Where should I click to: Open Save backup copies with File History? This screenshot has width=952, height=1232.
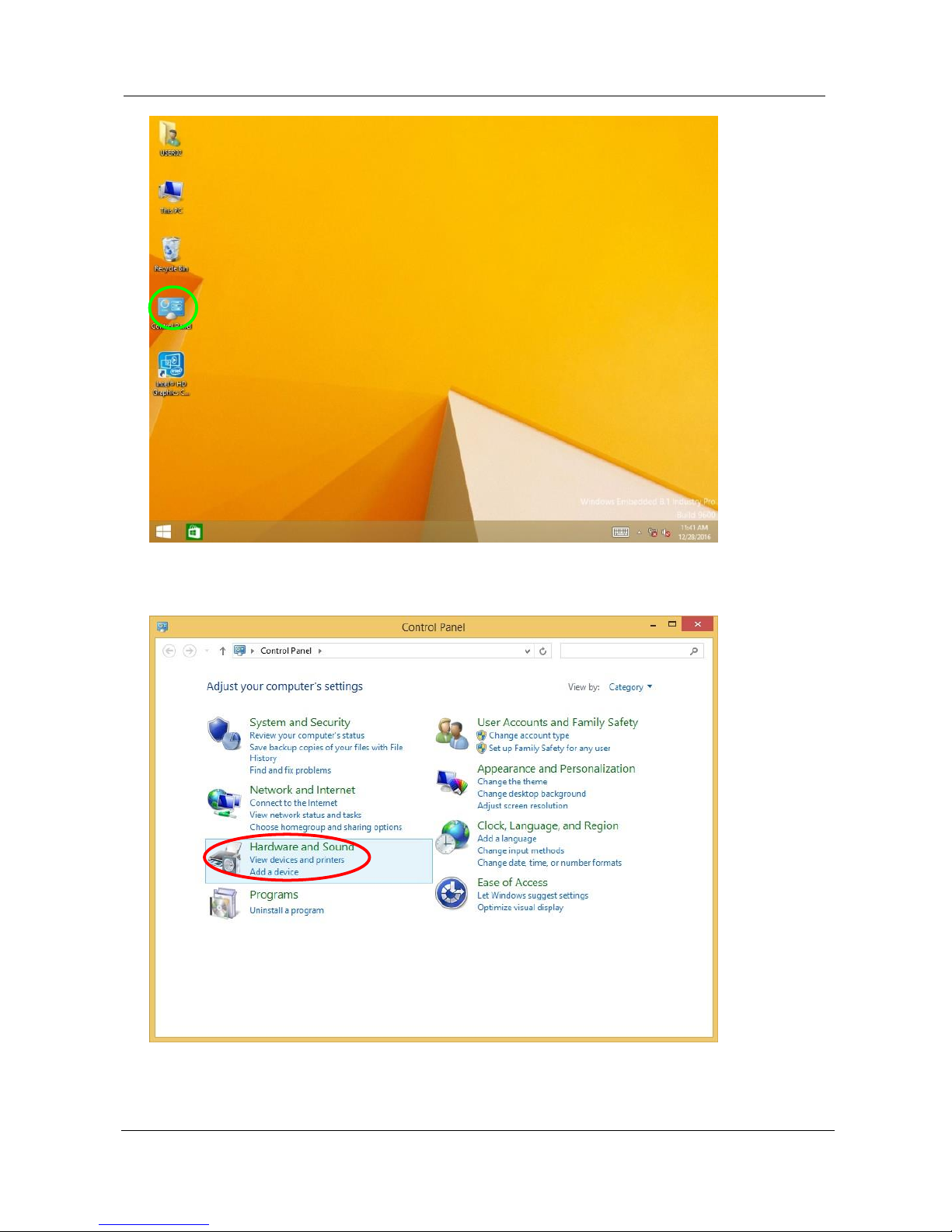[326, 752]
